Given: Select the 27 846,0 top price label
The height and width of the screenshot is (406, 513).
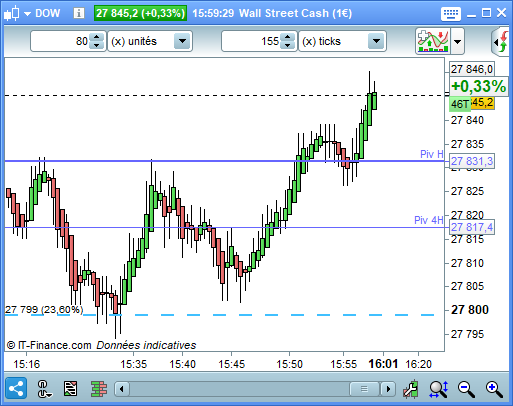Looking at the screenshot, I should coord(472,69).
